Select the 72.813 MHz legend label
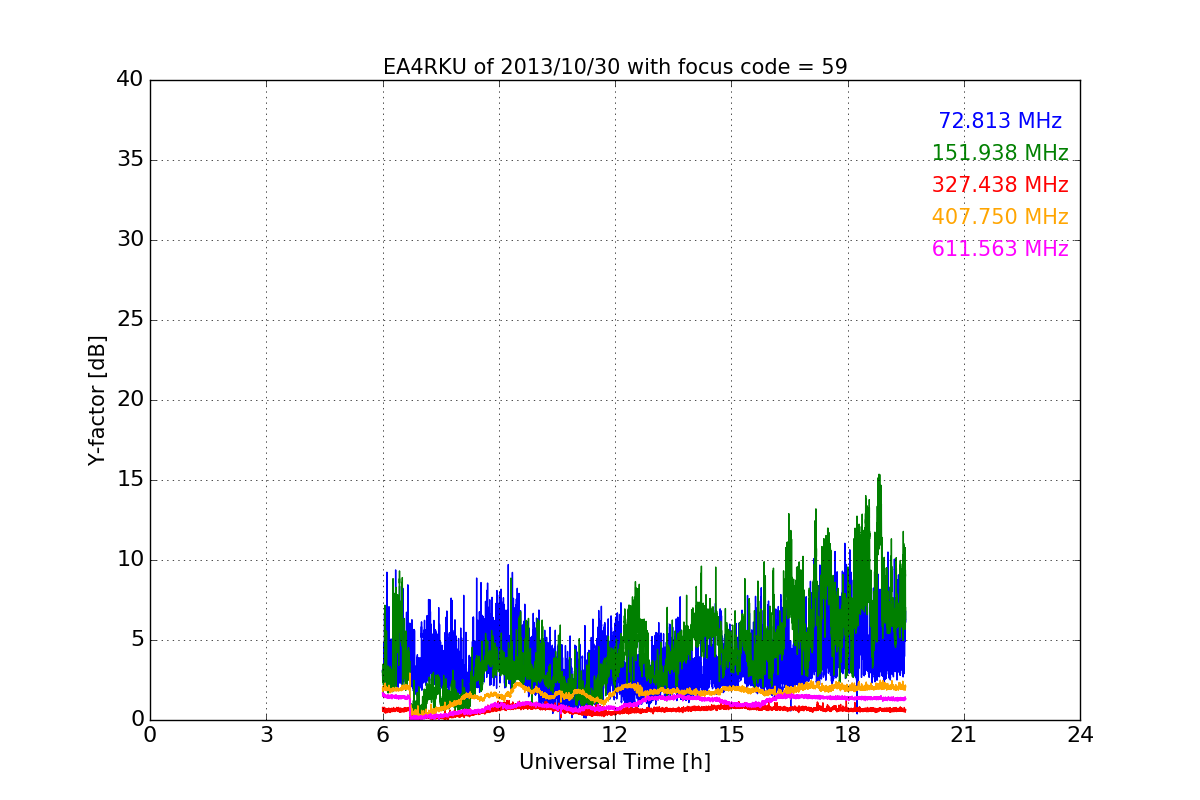The width and height of the screenshot is (1200, 800). [x=1000, y=121]
